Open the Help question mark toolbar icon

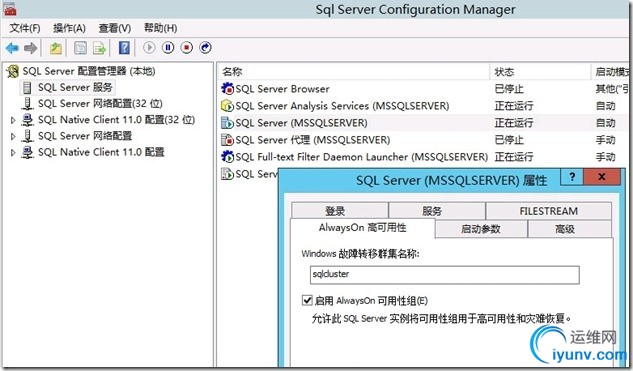[x=124, y=48]
